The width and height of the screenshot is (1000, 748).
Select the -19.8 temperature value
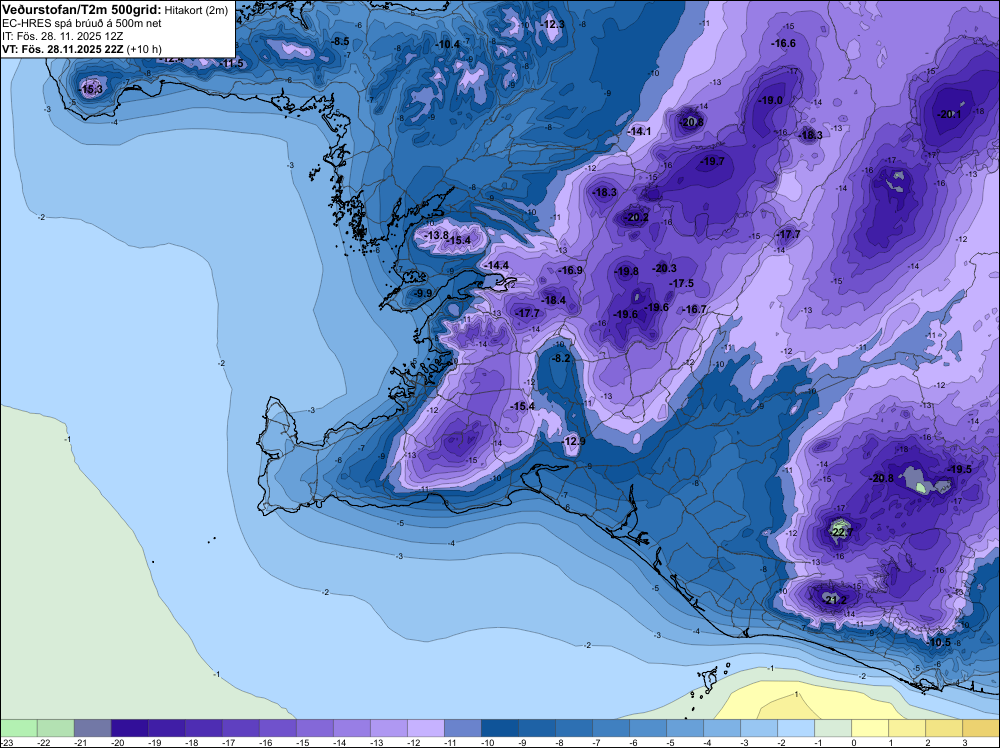coord(626,271)
